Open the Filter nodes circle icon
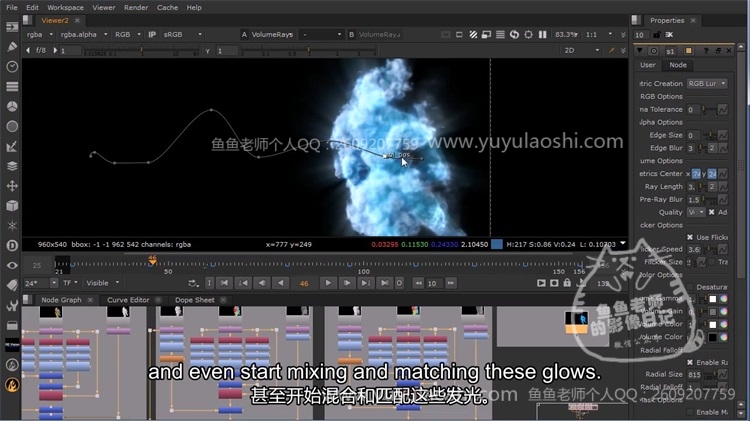This screenshot has width=750, height=421. pos(12,126)
